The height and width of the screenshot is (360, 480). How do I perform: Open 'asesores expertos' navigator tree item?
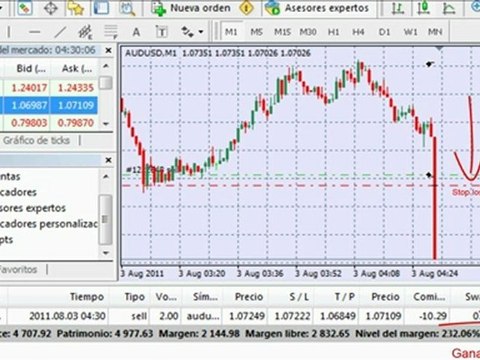tap(33, 208)
